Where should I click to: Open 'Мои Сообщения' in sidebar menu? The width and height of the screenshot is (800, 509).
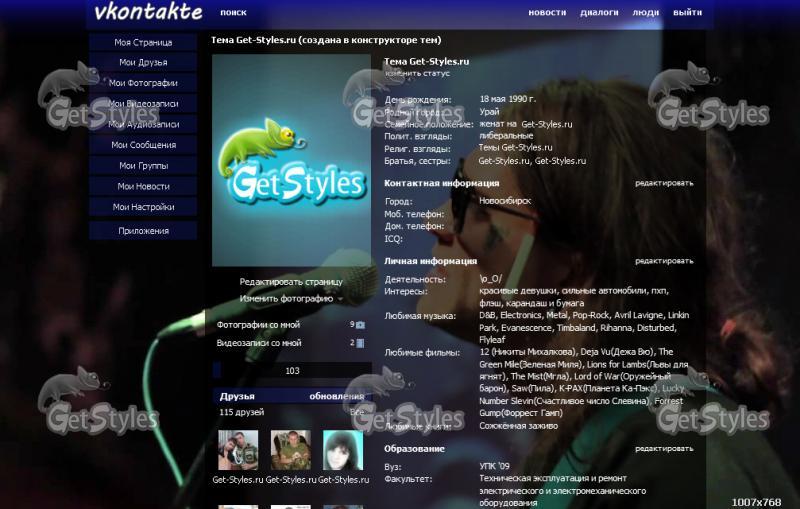pos(143,145)
